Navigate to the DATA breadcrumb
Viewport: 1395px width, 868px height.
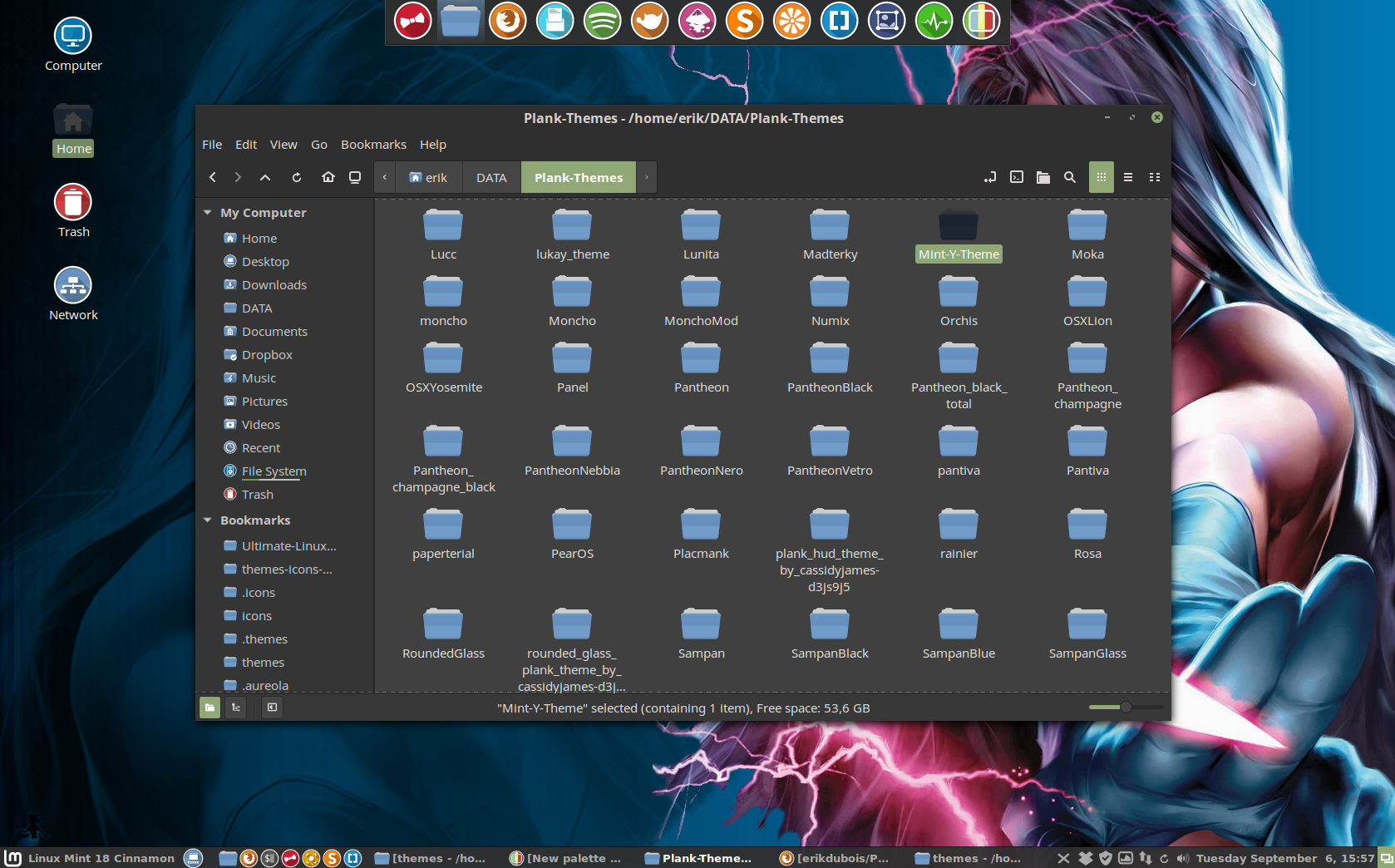click(x=491, y=178)
